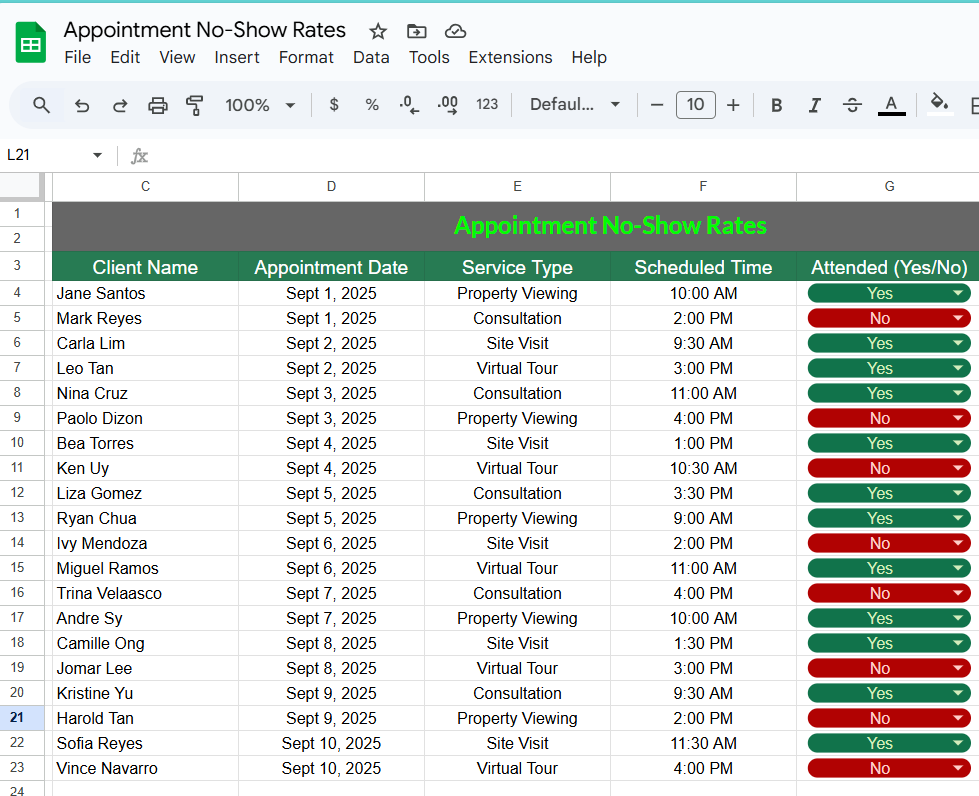
Task: Apply percent format
Action: pos(372,104)
